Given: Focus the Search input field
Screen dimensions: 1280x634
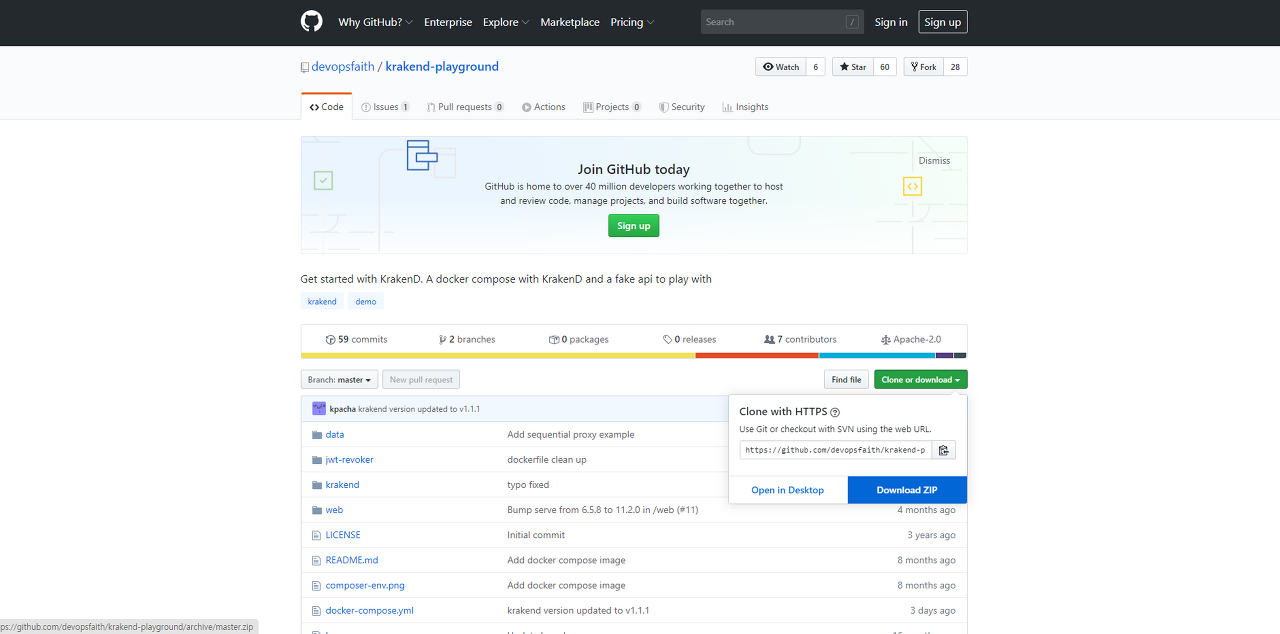Looking at the screenshot, I should pos(782,22).
